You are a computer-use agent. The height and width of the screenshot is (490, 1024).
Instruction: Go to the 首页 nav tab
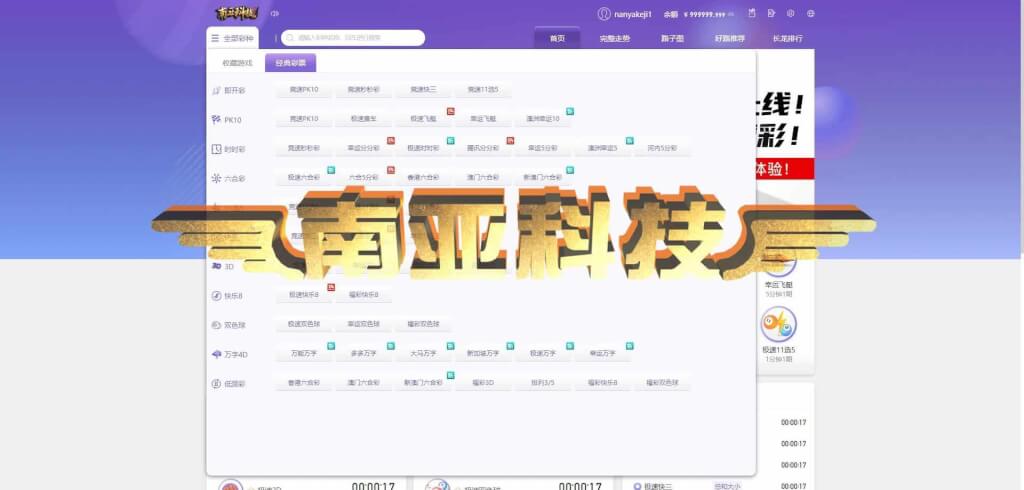pyautogui.click(x=557, y=39)
